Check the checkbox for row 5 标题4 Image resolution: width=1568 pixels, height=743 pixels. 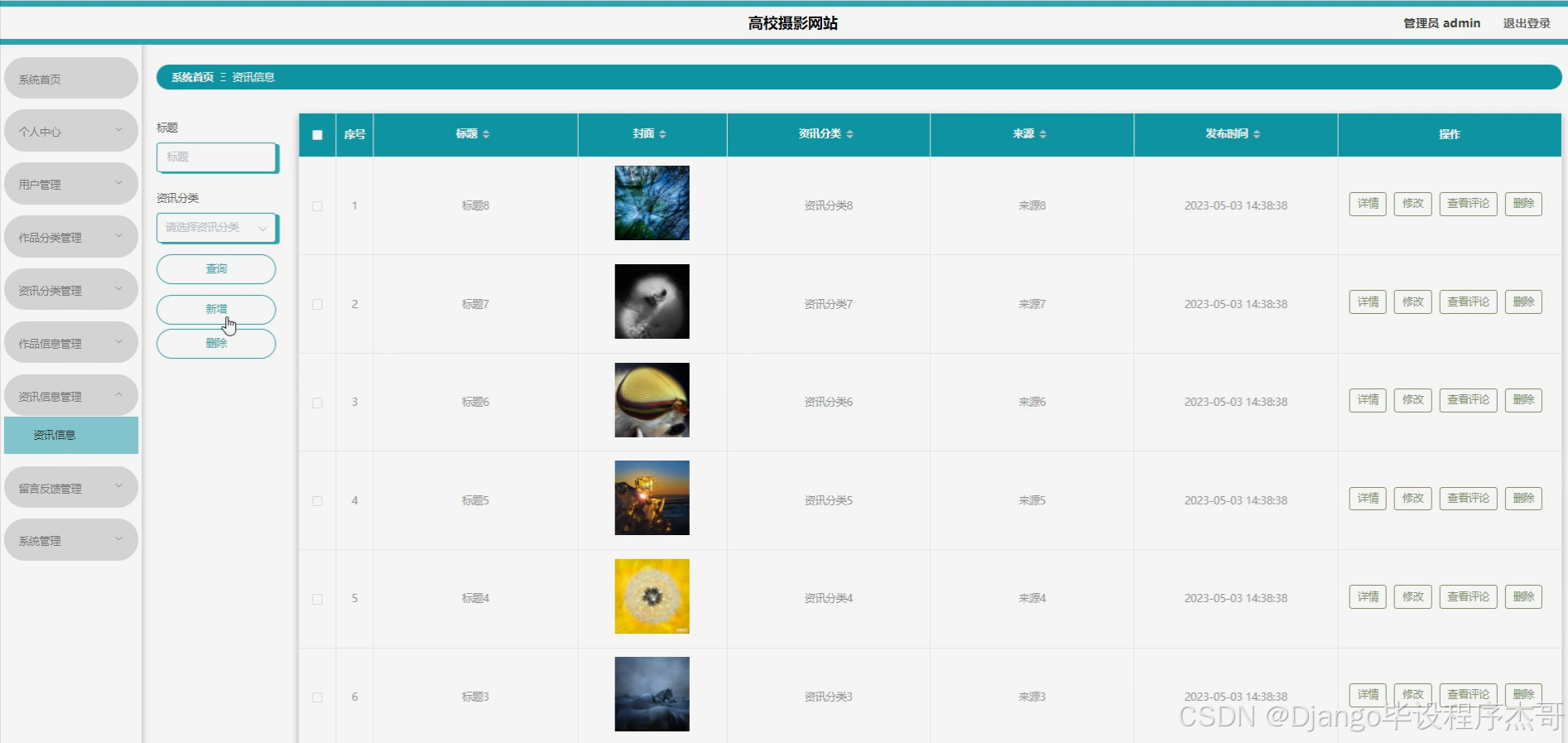[x=317, y=599]
